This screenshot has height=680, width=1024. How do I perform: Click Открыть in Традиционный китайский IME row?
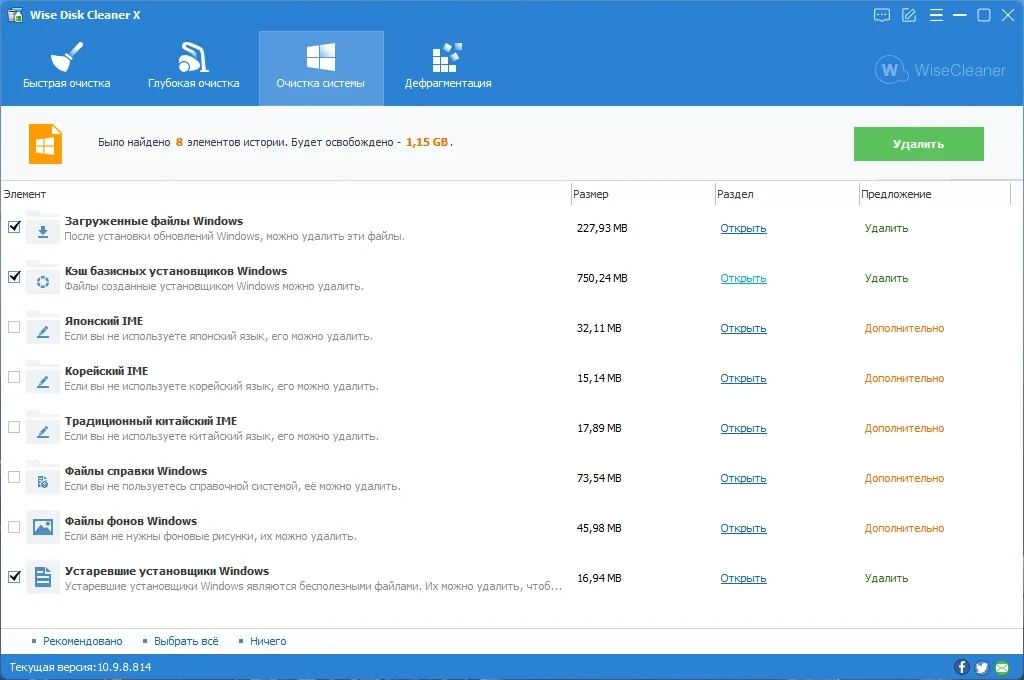(x=743, y=428)
